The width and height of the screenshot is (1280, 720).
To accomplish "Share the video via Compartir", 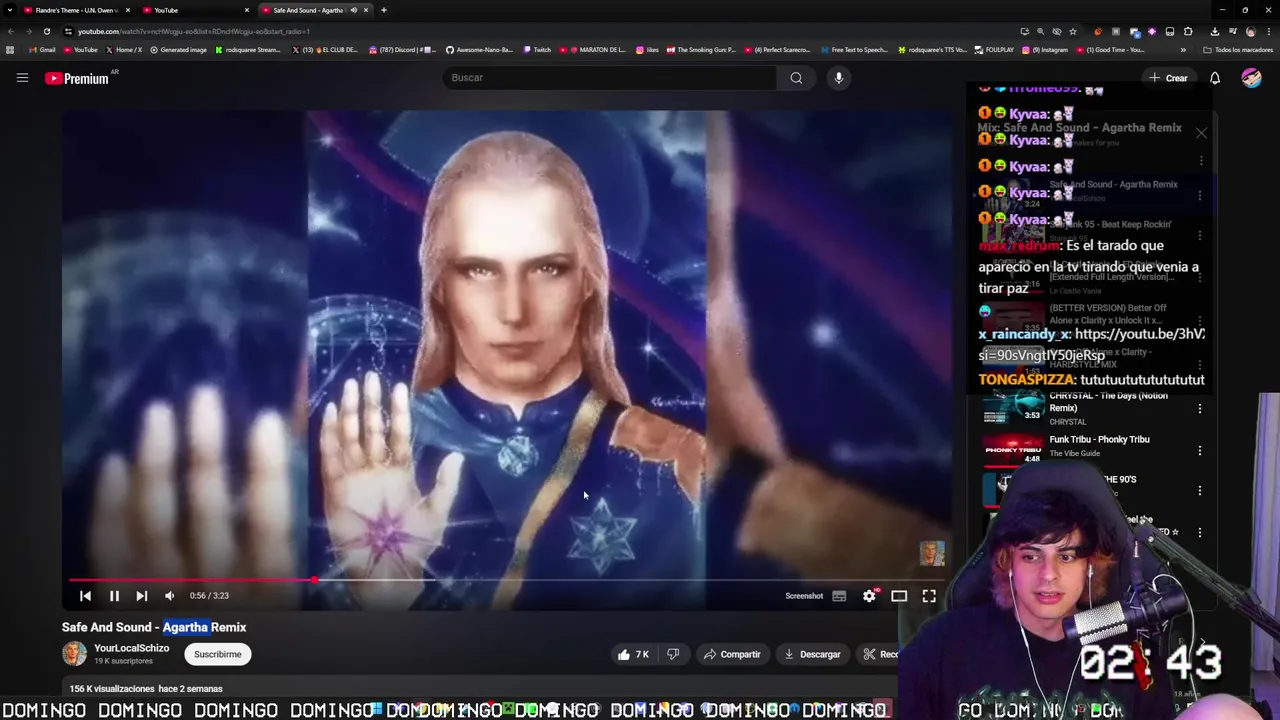I will point(732,654).
